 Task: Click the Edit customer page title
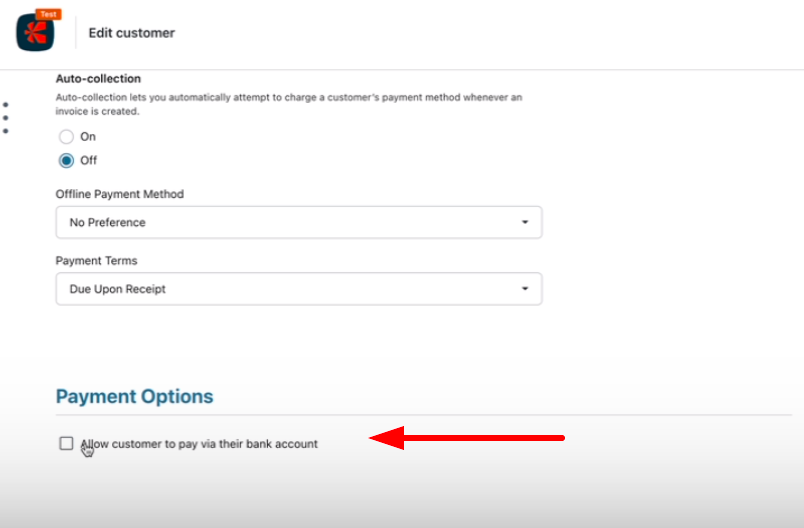pyautogui.click(x=131, y=33)
